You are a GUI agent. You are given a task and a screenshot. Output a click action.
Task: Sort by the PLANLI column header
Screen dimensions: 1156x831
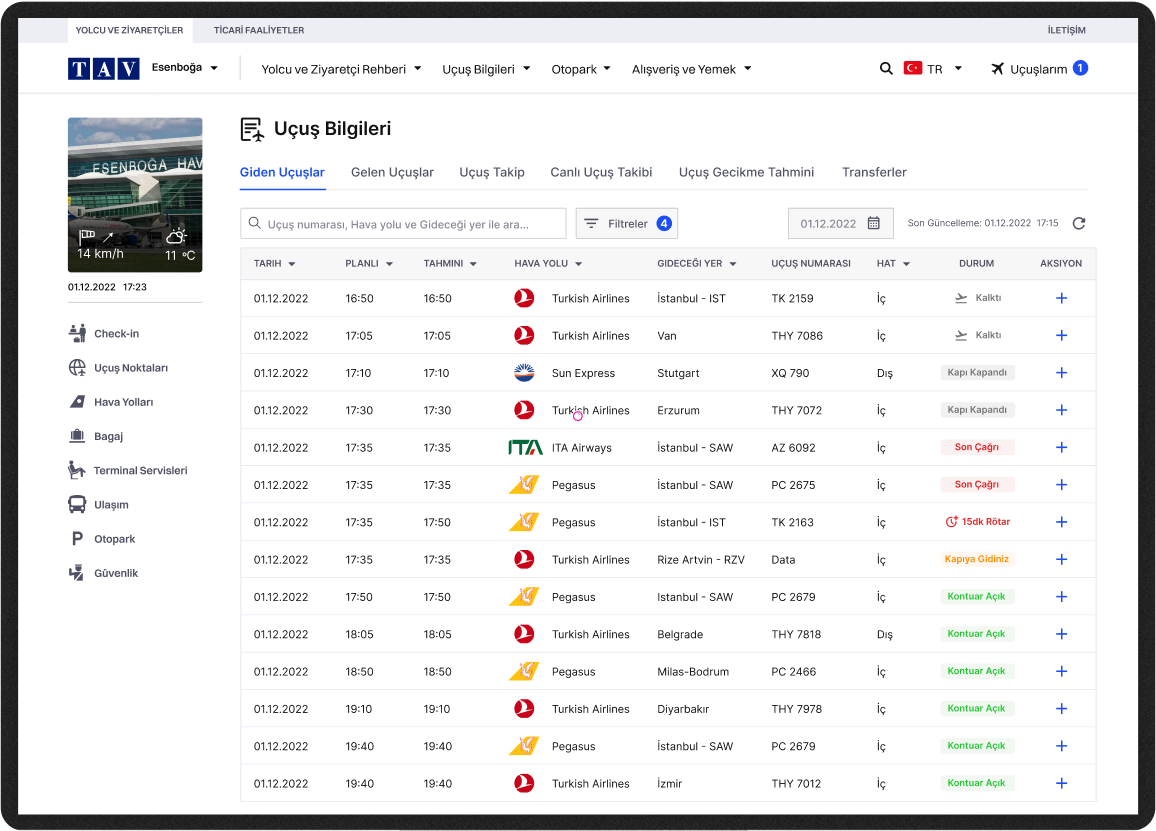(369, 264)
